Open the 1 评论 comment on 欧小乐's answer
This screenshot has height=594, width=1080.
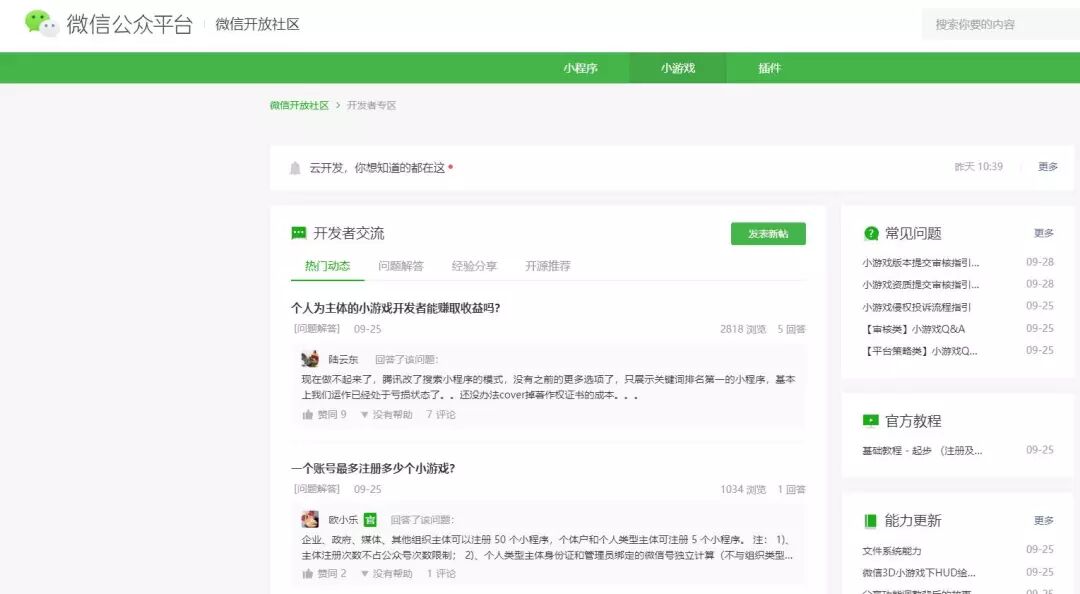(x=441, y=573)
